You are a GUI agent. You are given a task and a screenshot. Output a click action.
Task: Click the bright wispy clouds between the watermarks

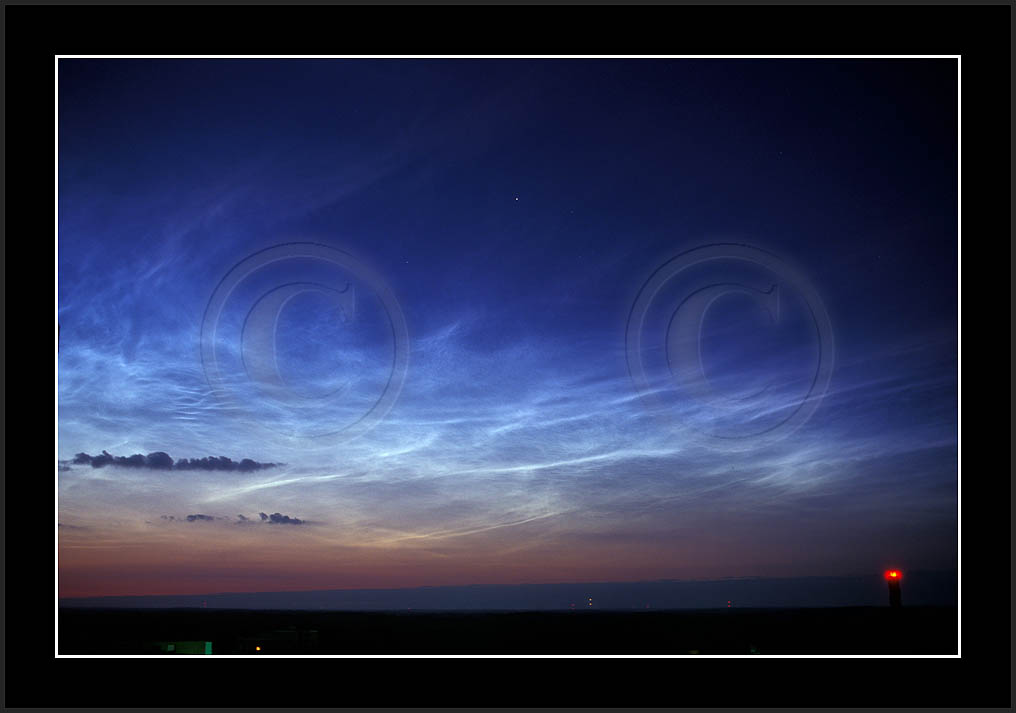pos(520,420)
